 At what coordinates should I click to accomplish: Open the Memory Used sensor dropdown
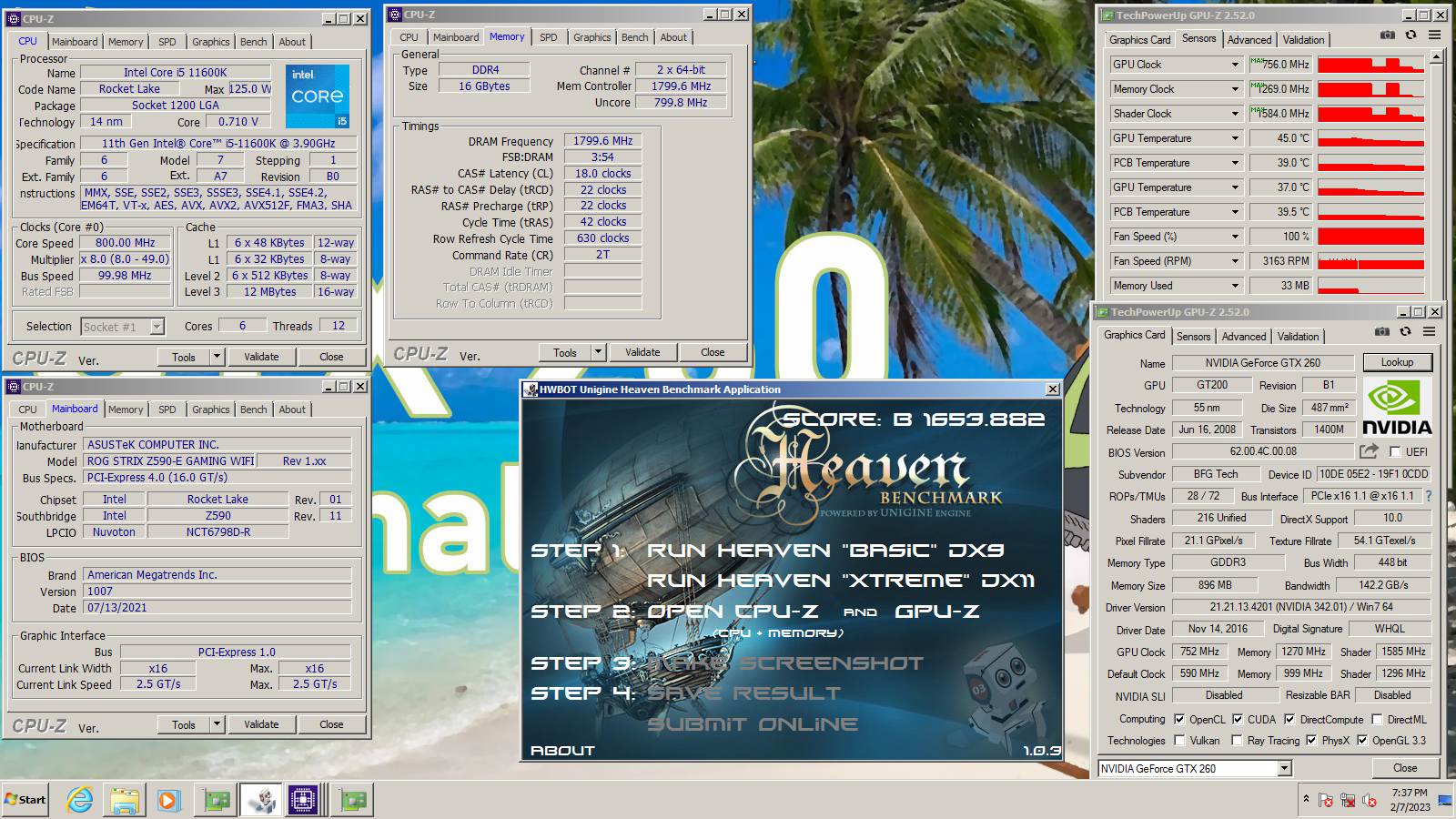[1235, 286]
